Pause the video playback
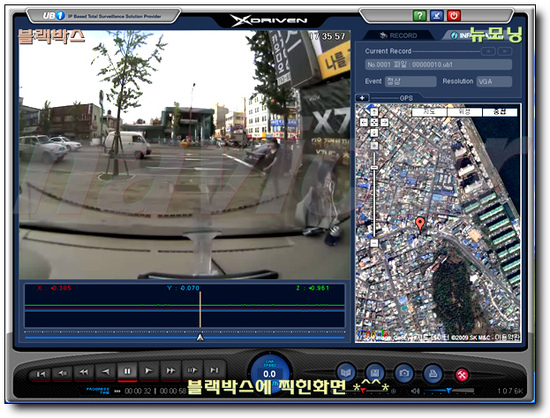The image size is (550, 418). 127,371
